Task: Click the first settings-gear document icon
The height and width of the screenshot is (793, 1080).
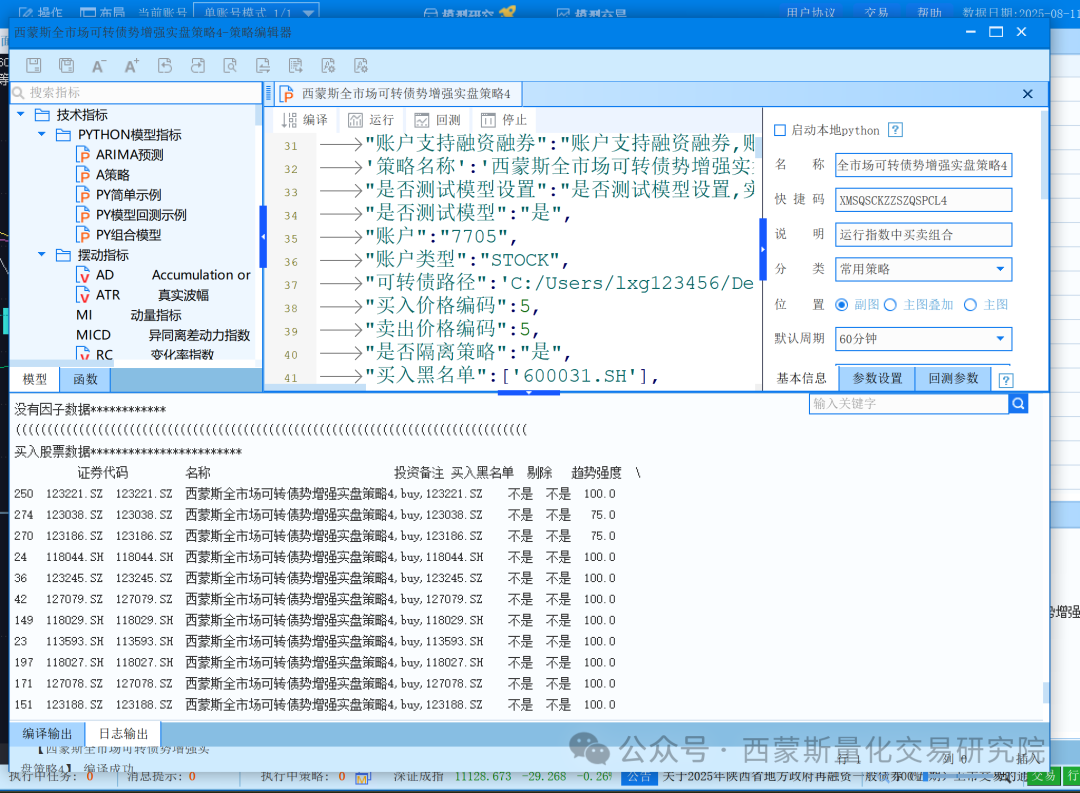Action: point(328,65)
